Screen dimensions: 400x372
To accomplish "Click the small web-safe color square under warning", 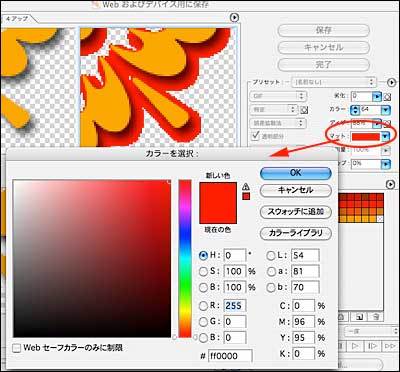I will [246, 196].
